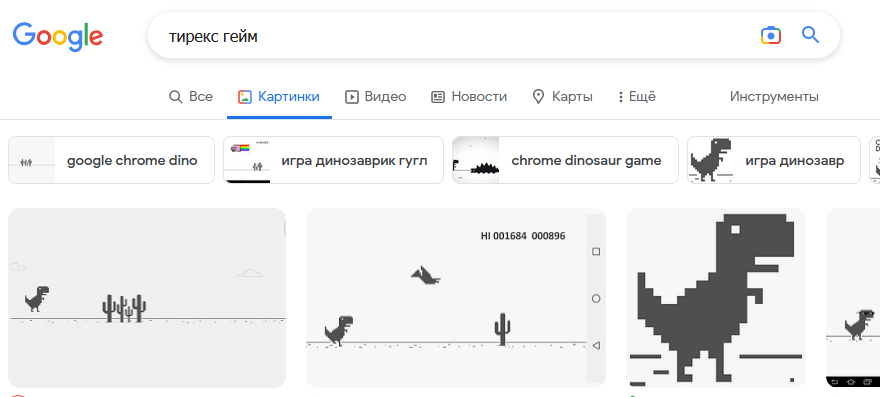Click the Google logo
This screenshot has width=880, height=397.
tap(58, 36)
